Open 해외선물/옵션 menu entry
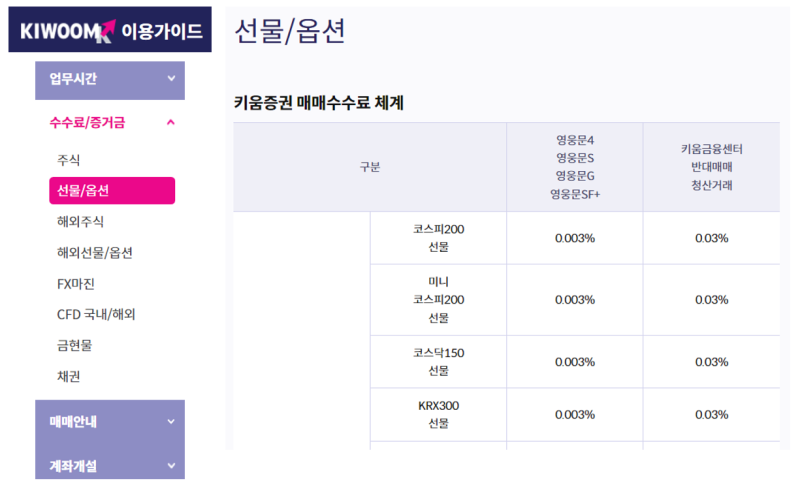 (x=95, y=253)
